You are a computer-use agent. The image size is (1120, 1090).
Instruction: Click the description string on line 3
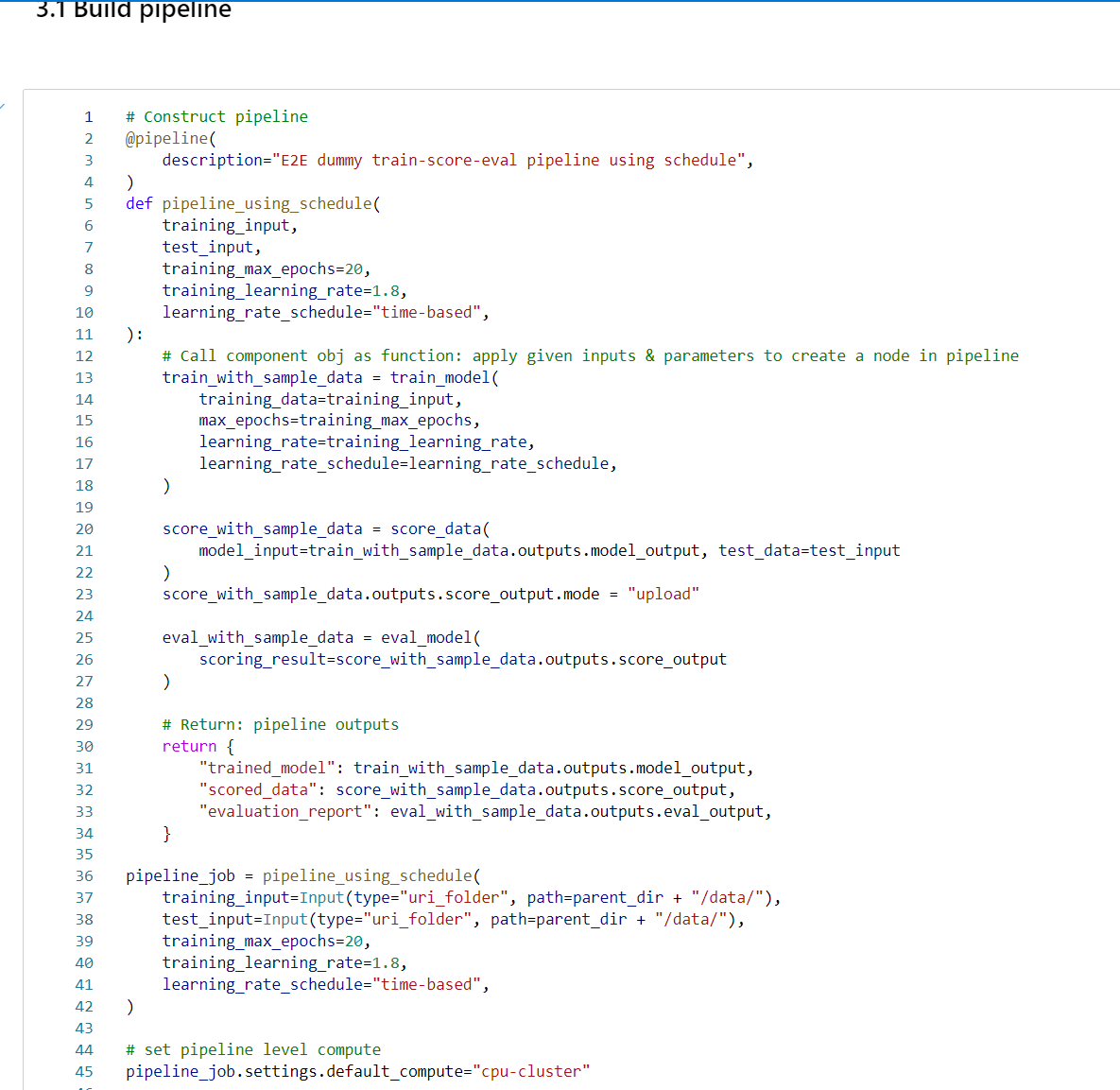tap(508, 160)
